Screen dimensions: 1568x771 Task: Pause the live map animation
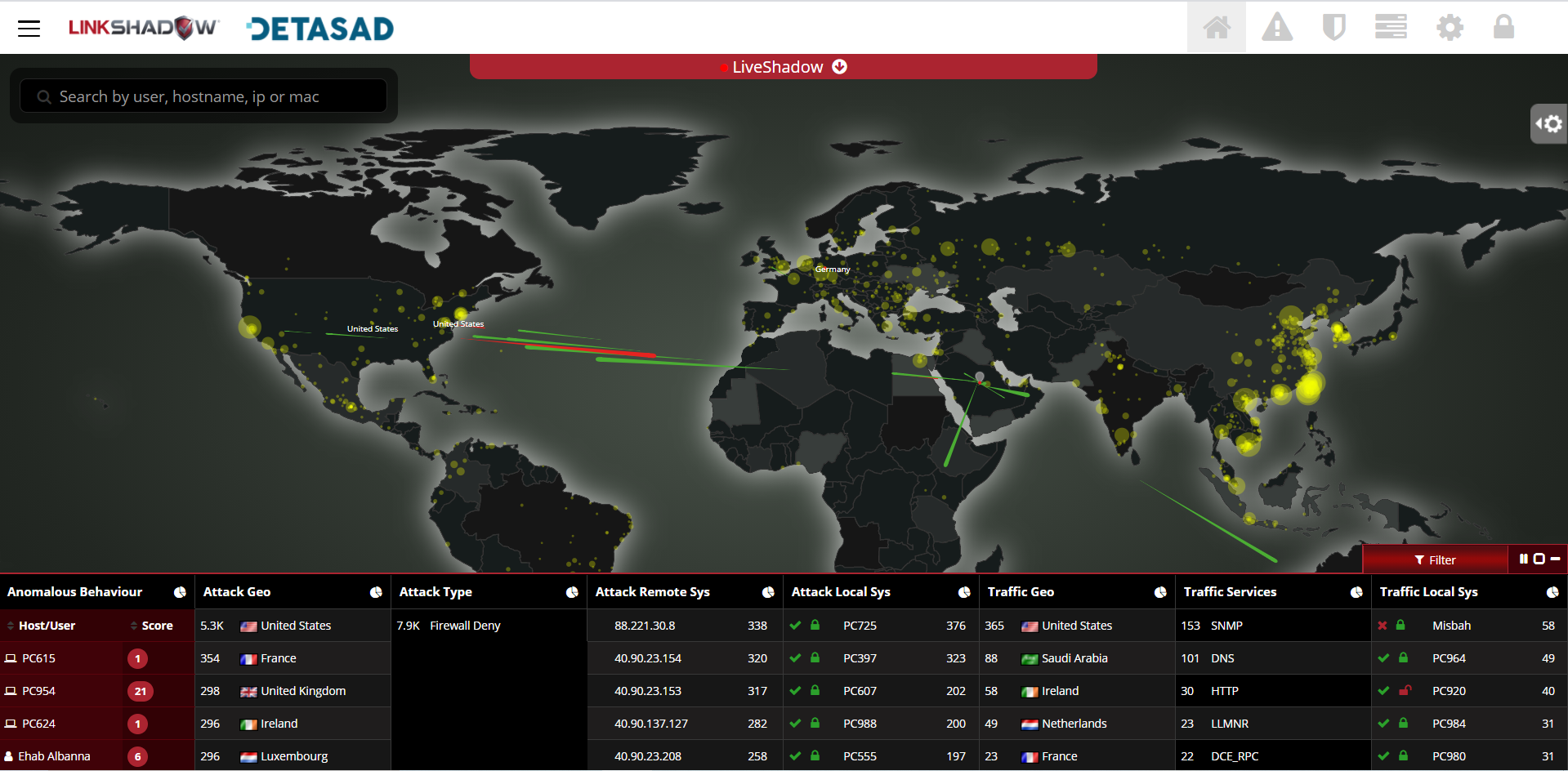click(1523, 559)
